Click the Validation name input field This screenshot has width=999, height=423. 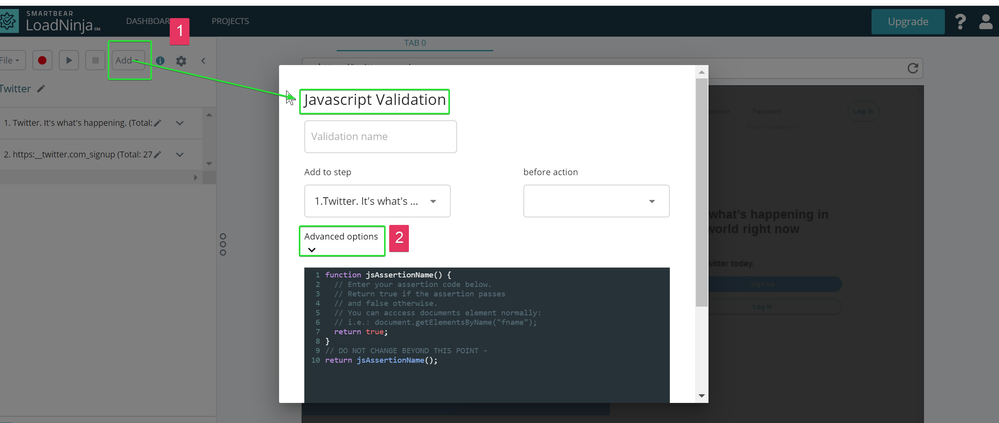point(380,136)
